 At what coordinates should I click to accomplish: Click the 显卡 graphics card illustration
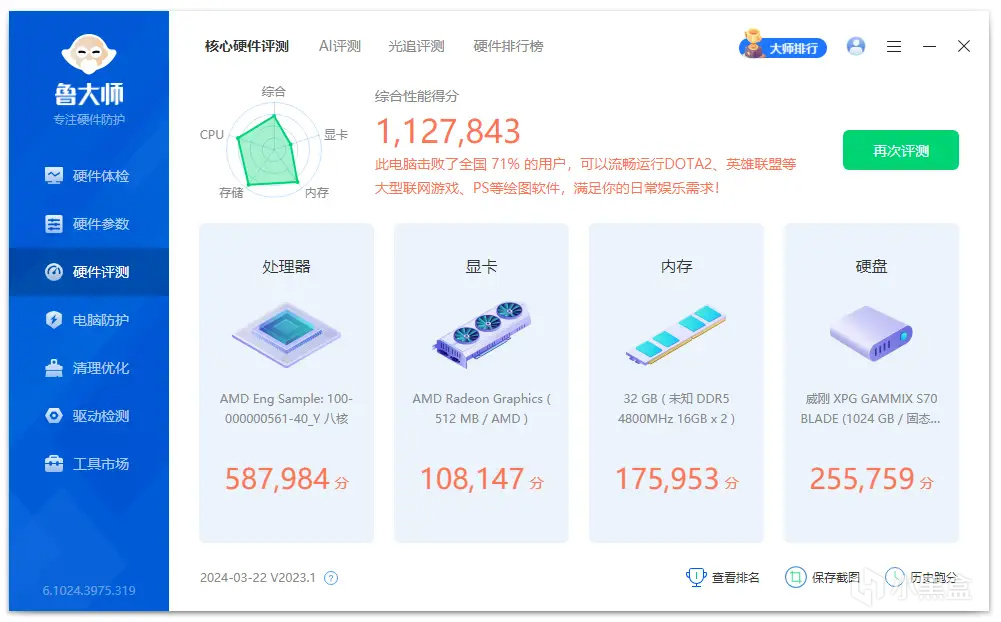click(x=481, y=334)
